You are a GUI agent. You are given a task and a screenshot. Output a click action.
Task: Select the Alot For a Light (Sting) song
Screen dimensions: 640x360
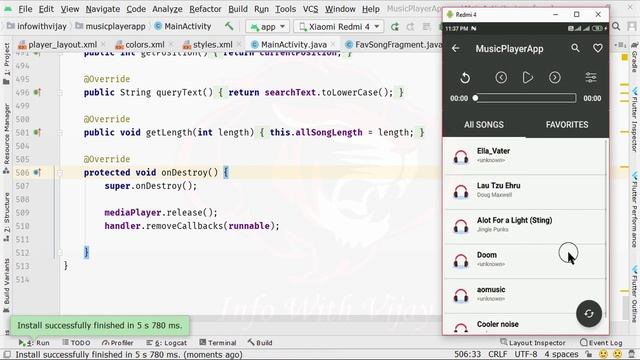pyautogui.click(x=524, y=226)
